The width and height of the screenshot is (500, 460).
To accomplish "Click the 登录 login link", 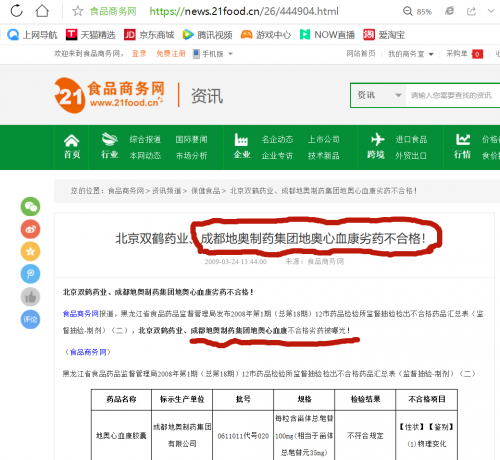I will pyautogui.click(x=139, y=54).
